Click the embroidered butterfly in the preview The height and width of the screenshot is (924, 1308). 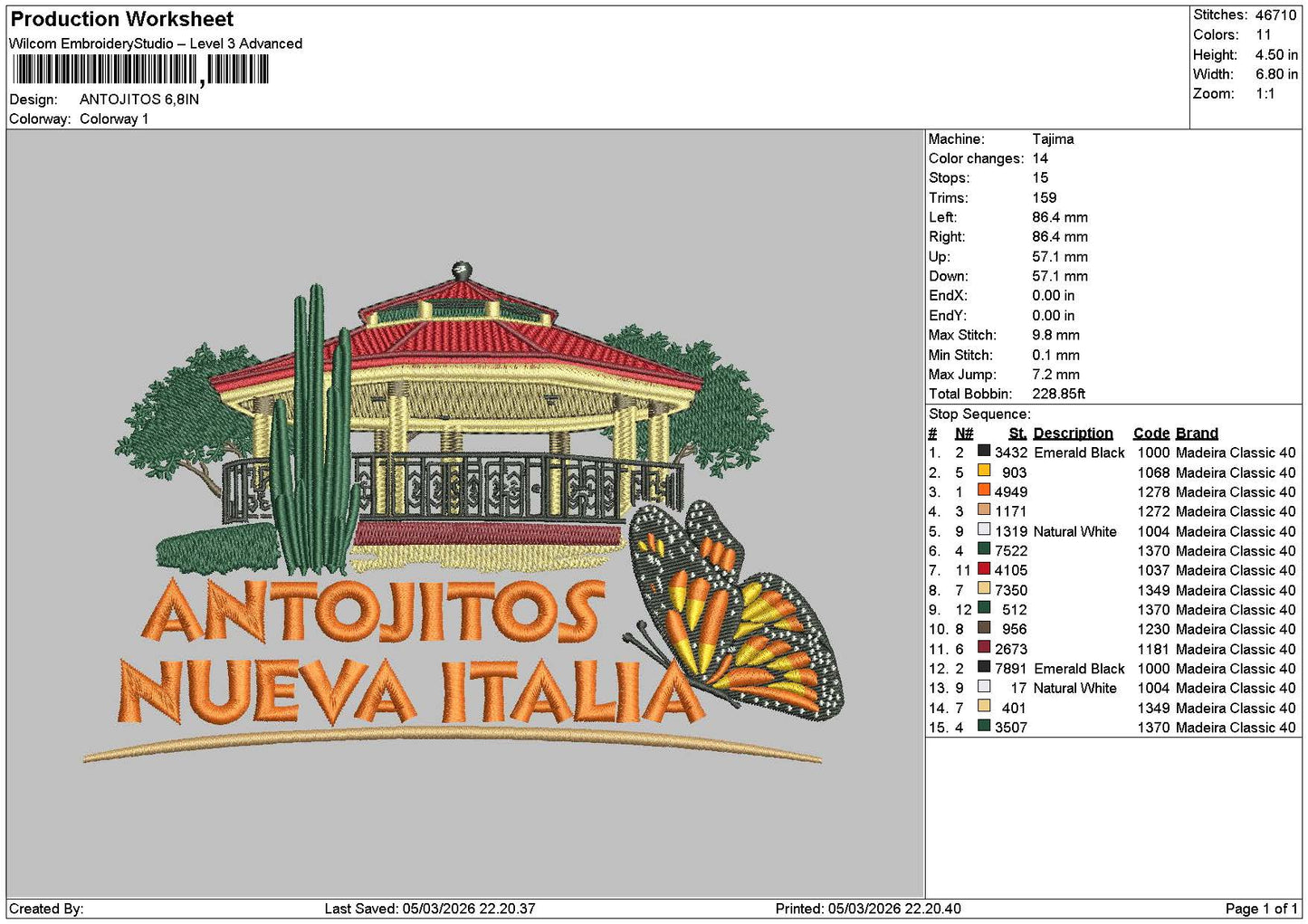pyautogui.click(x=733, y=612)
